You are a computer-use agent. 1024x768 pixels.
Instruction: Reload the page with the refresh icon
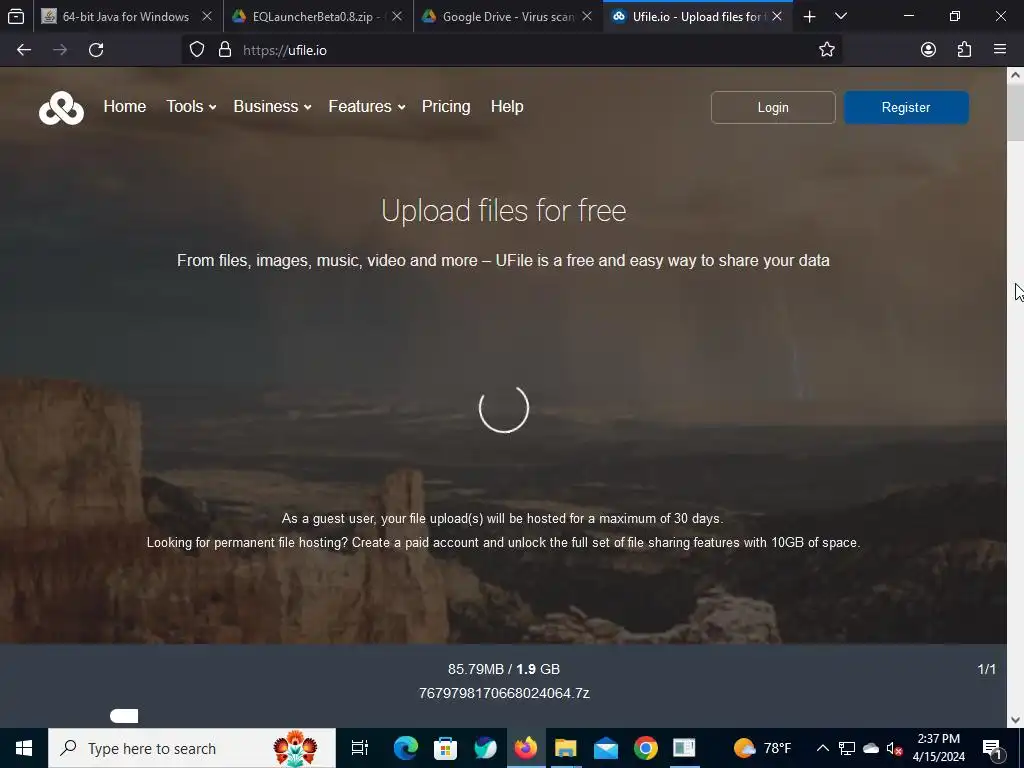(96, 50)
